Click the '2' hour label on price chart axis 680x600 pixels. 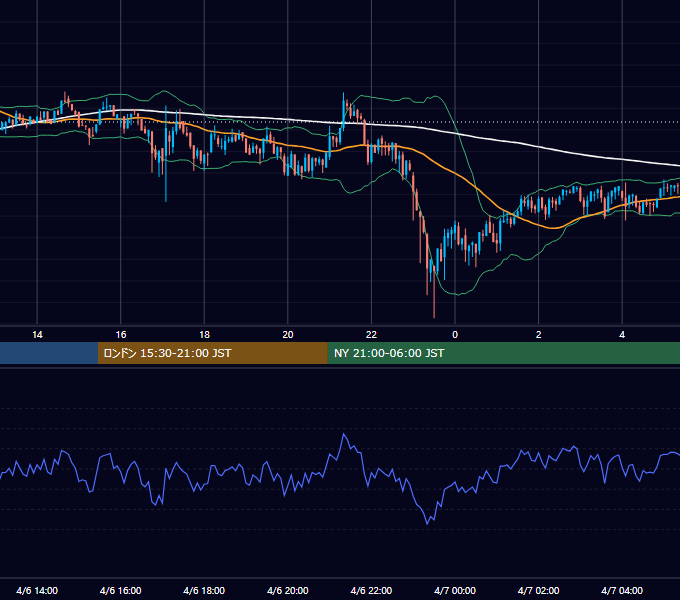pos(539,335)
